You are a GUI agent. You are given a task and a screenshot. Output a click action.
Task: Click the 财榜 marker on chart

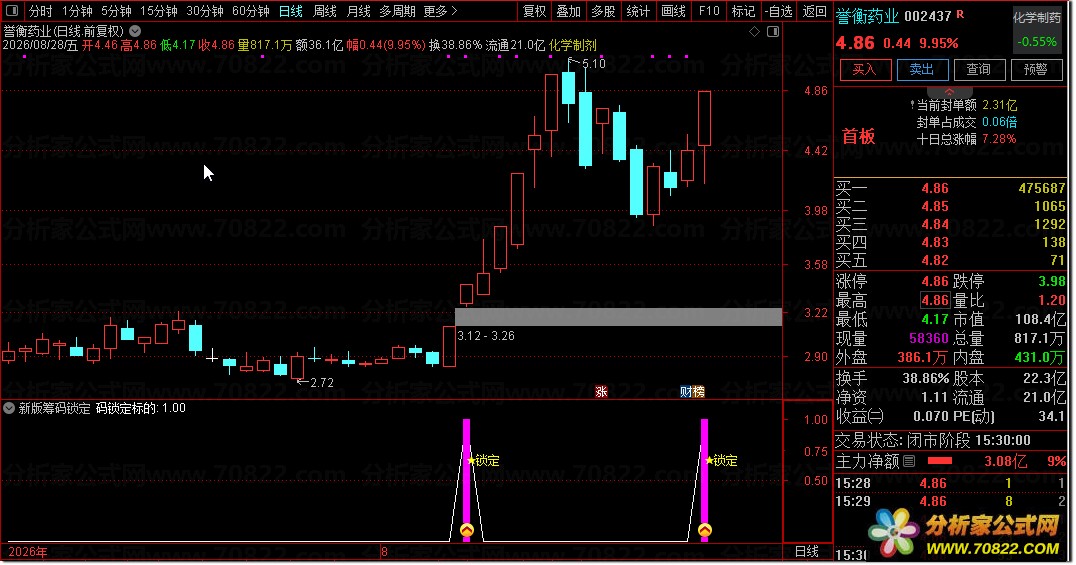692,391
